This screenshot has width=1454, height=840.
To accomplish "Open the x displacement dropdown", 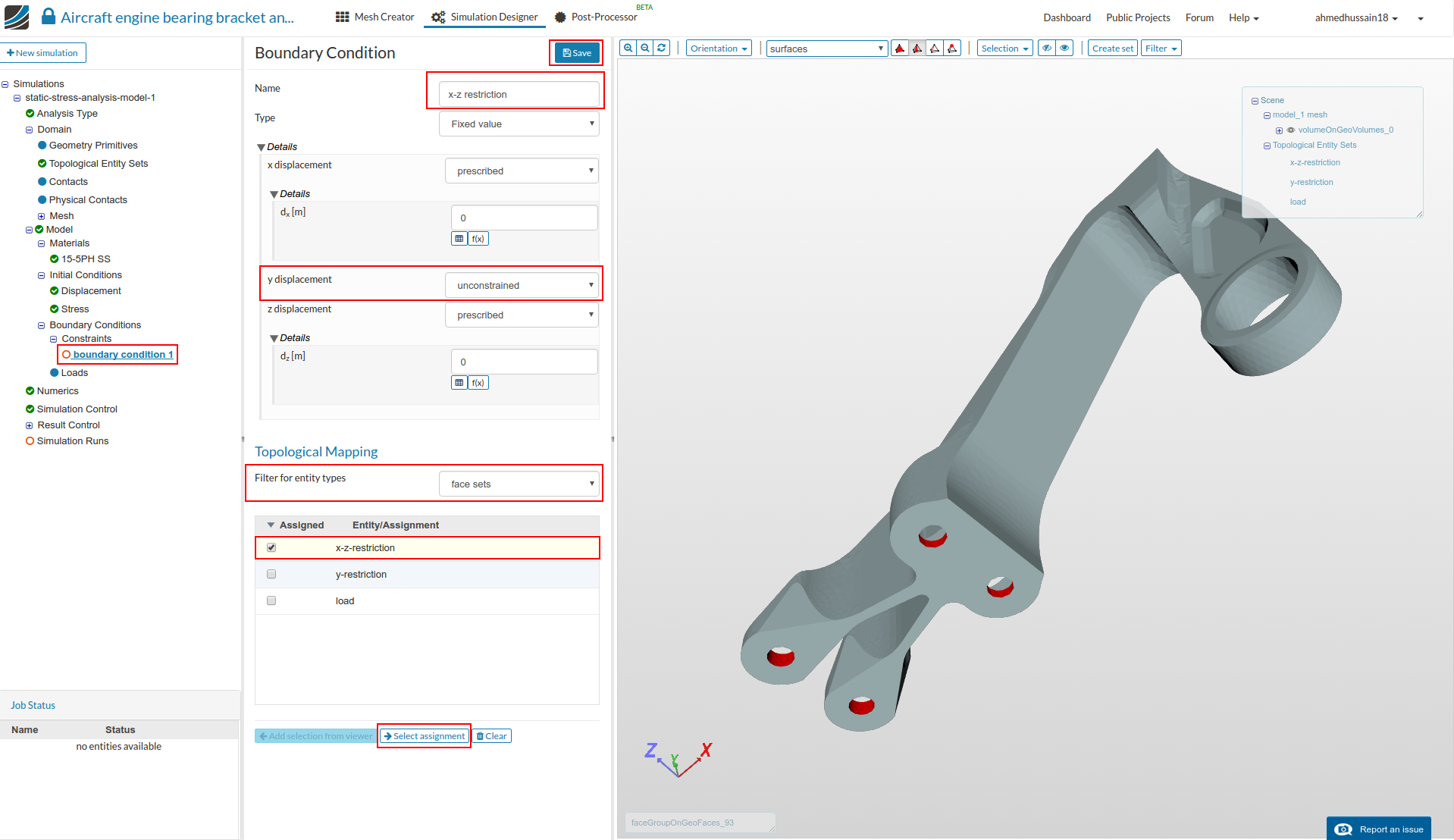I will click(522, 171).
